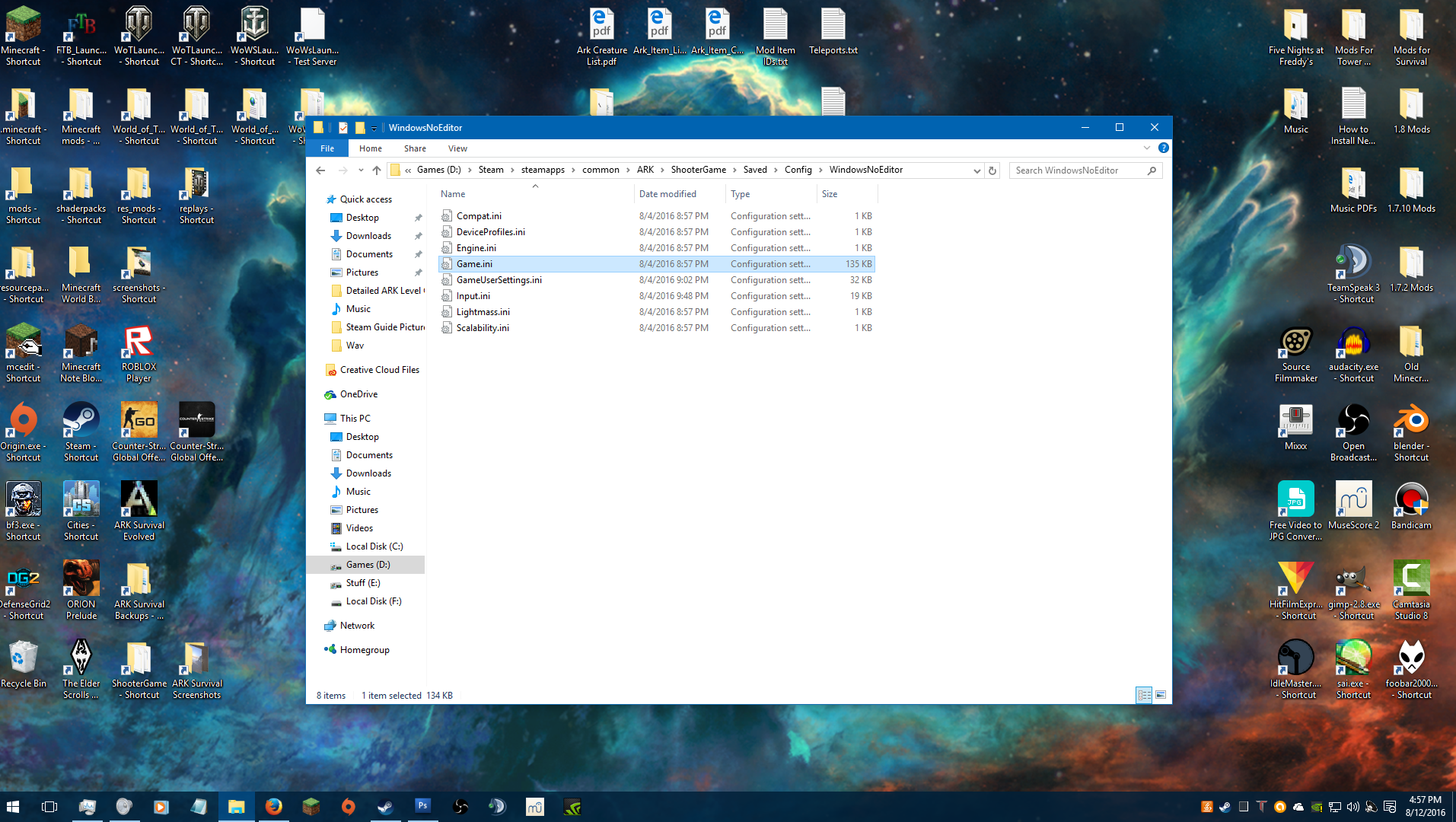Image resolution: width=1456 pixels, height=822 pixels.
Task: Switch to details view mode
Action: (x=1143, y=695)
